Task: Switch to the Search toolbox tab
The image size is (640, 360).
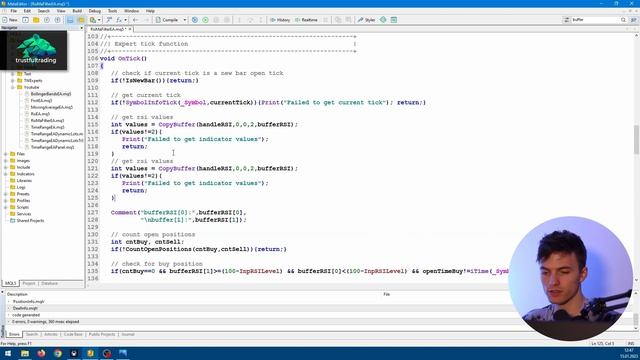Action: 32,334
